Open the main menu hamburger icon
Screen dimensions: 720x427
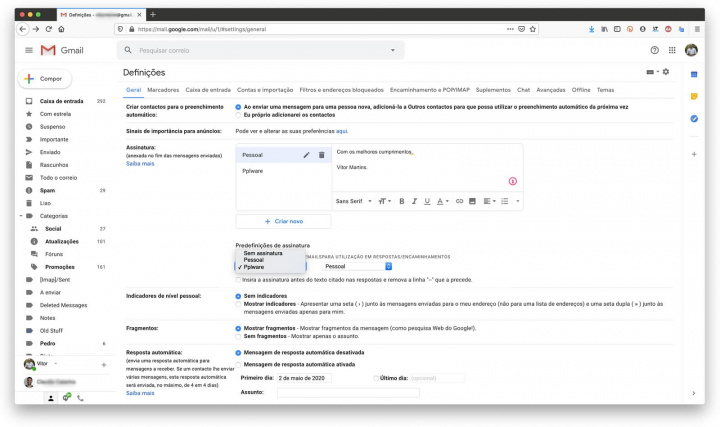pyautogui.click(x=28, y=50)
